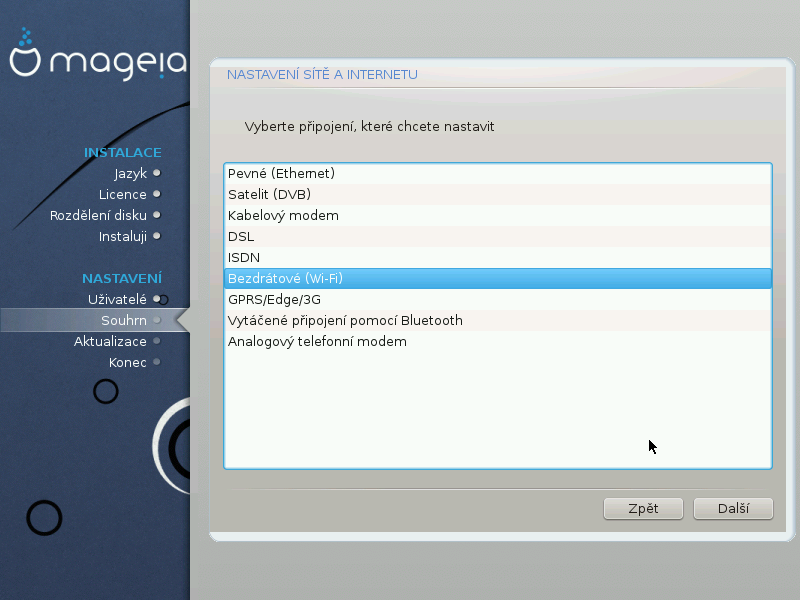This screenshot has width=800, height=600.
Task: Click the Konec step in sidebar
Action: point(128,362)
